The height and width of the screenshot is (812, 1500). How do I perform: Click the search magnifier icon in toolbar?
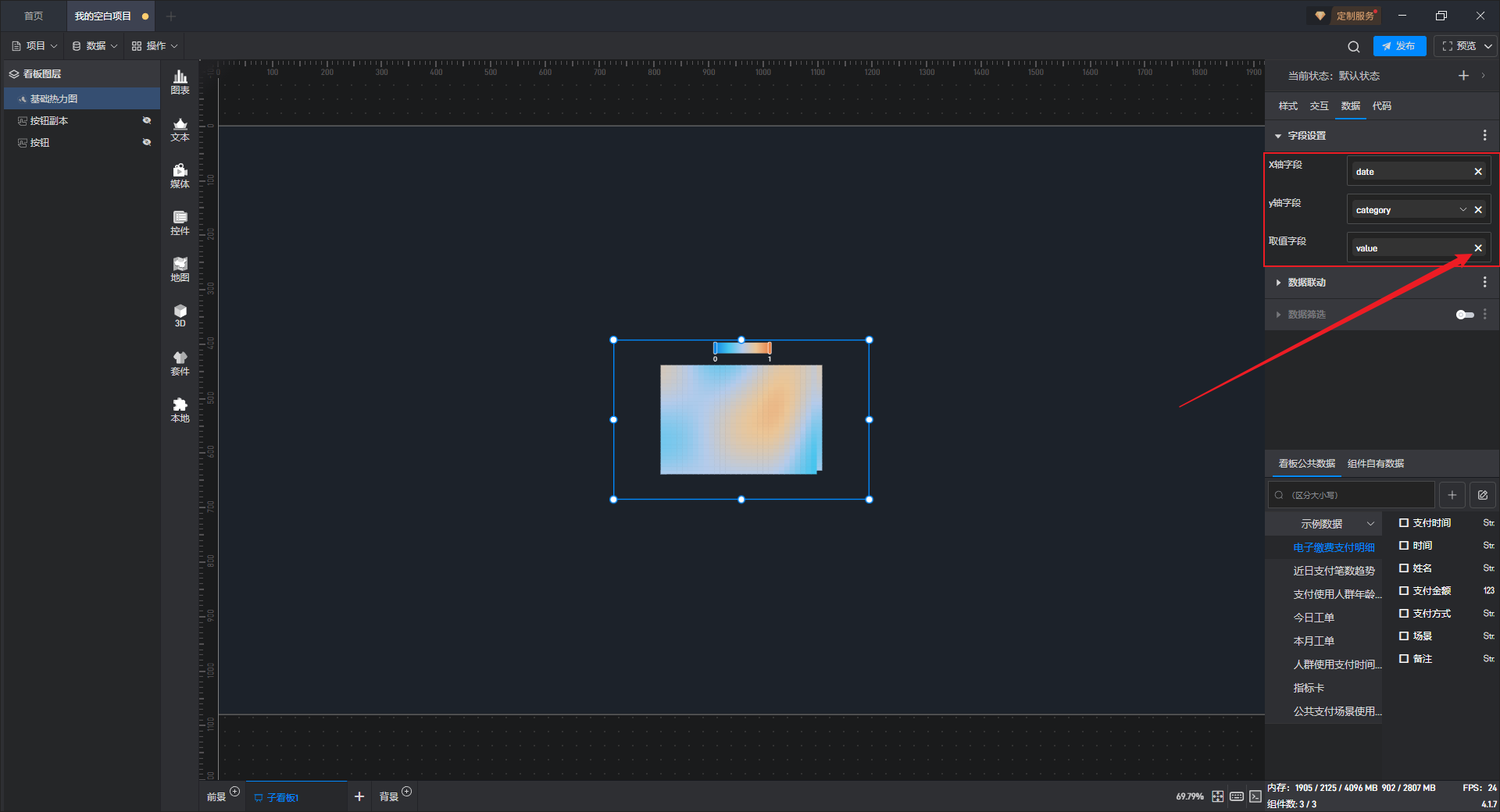click(x=1353, y=46)
